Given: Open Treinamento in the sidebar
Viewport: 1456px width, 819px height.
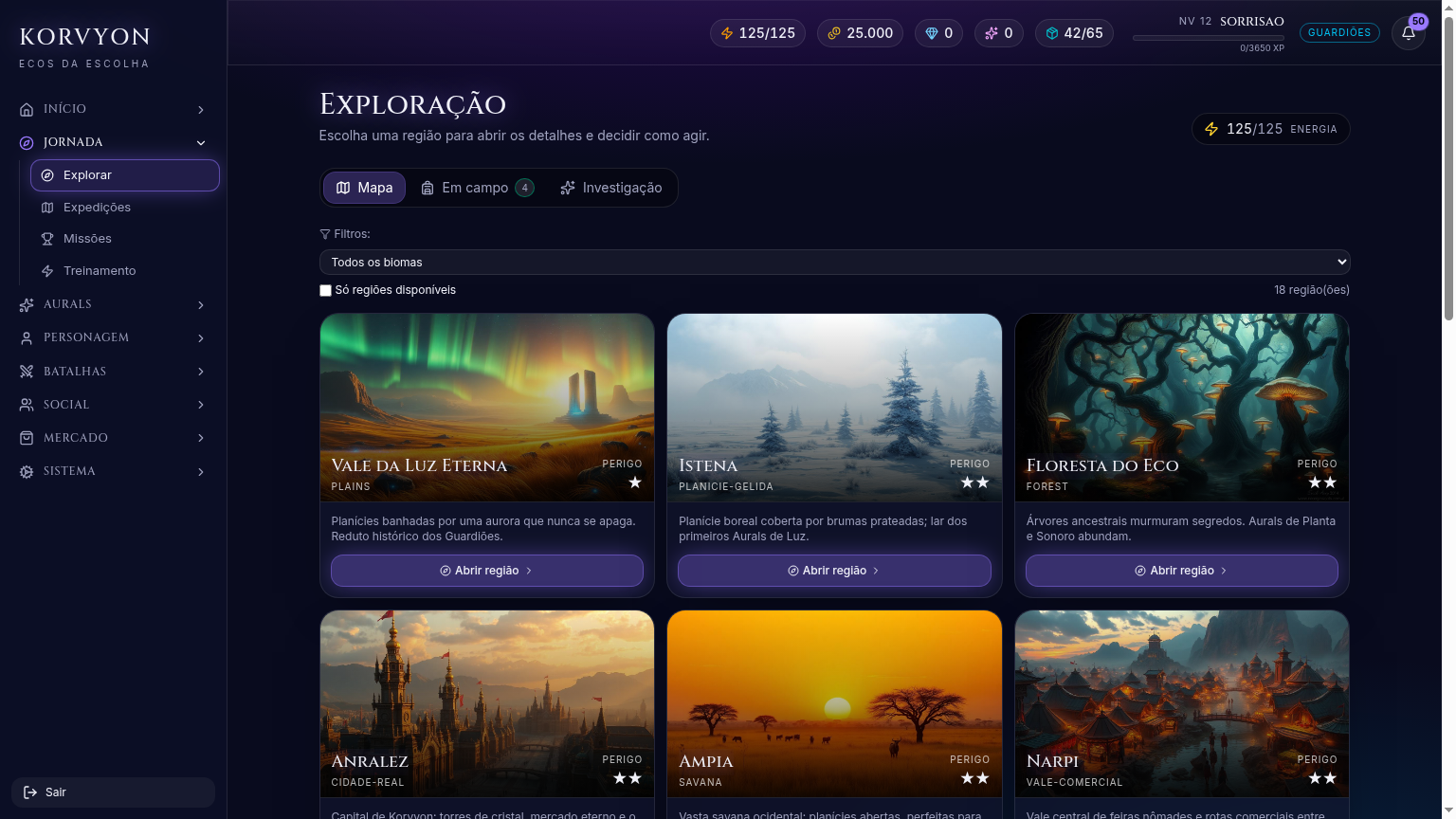Looking at the screenshot, I should tap(125, 271).
